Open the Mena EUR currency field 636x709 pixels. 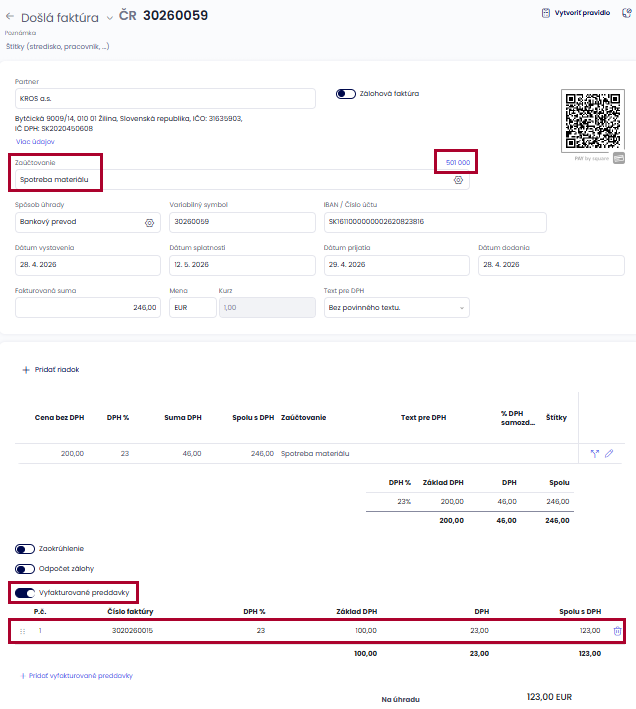click(x=192, y=308)
